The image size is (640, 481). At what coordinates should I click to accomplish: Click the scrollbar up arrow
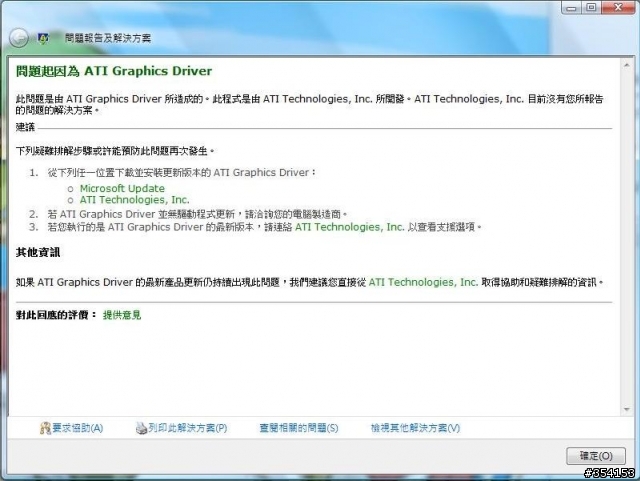click(627, 65)
